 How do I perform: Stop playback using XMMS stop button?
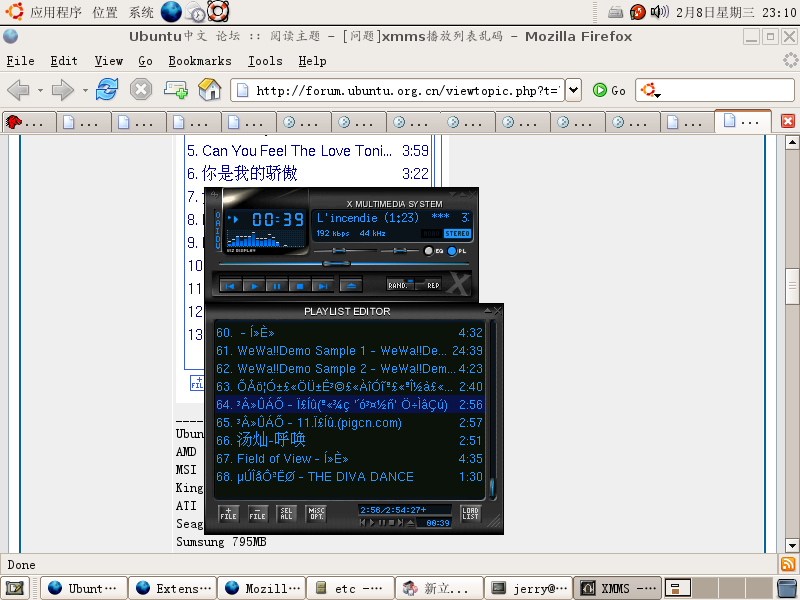pos(299,286)
